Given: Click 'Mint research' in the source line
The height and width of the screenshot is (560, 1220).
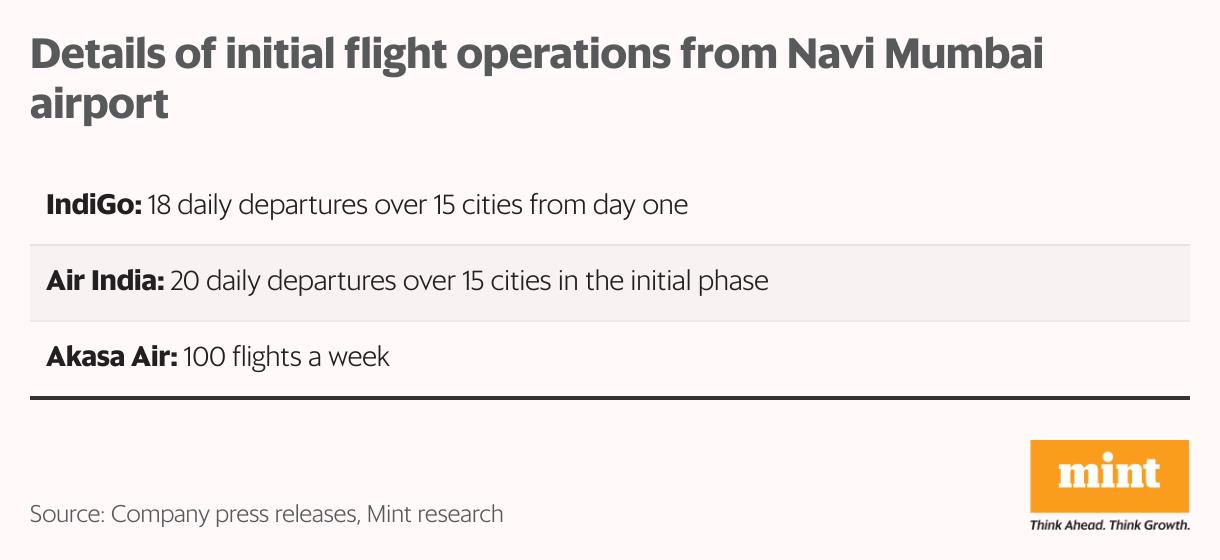Looking at the screenshot, I should [435, 515].
